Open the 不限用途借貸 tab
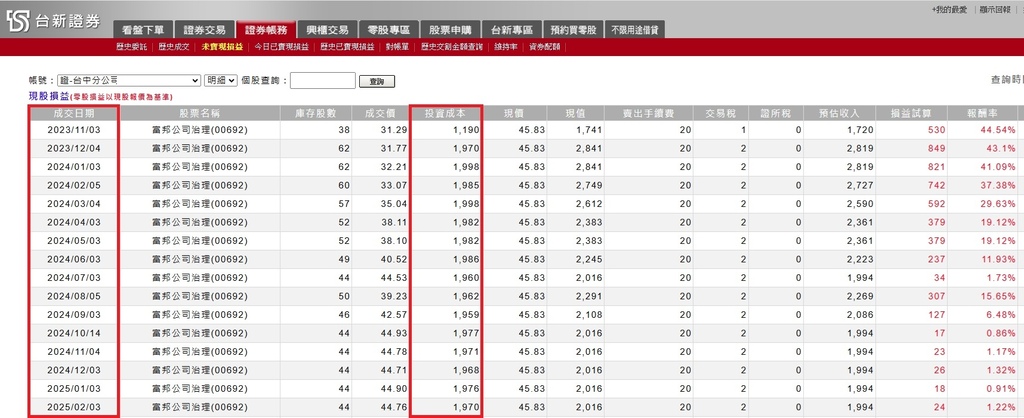 (x=635, y=29)
